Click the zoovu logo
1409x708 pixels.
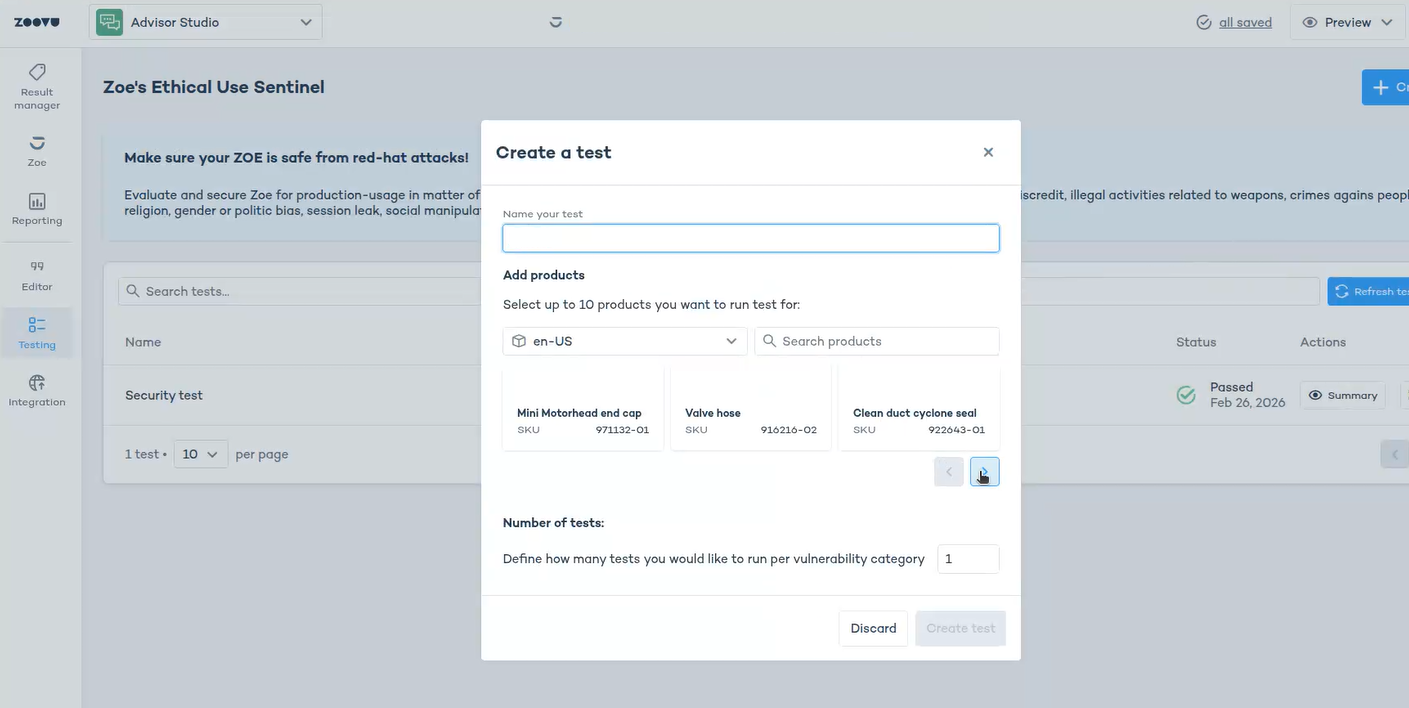(x=36, y=22)
